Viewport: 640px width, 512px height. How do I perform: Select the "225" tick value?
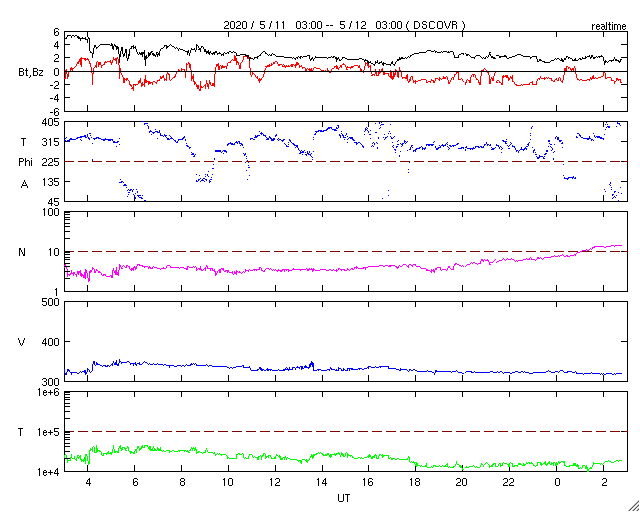[x=51, y=162]
